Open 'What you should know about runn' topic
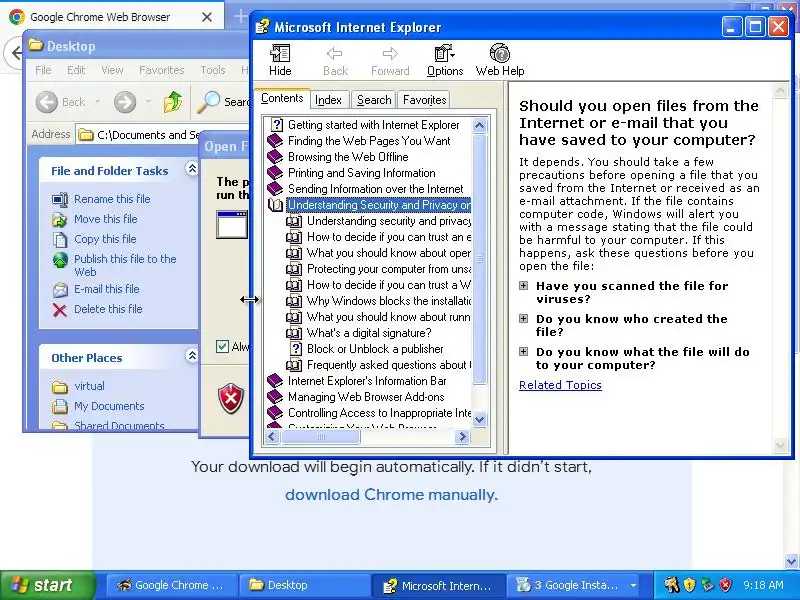800x600 pixels. (x=388, y=317)
